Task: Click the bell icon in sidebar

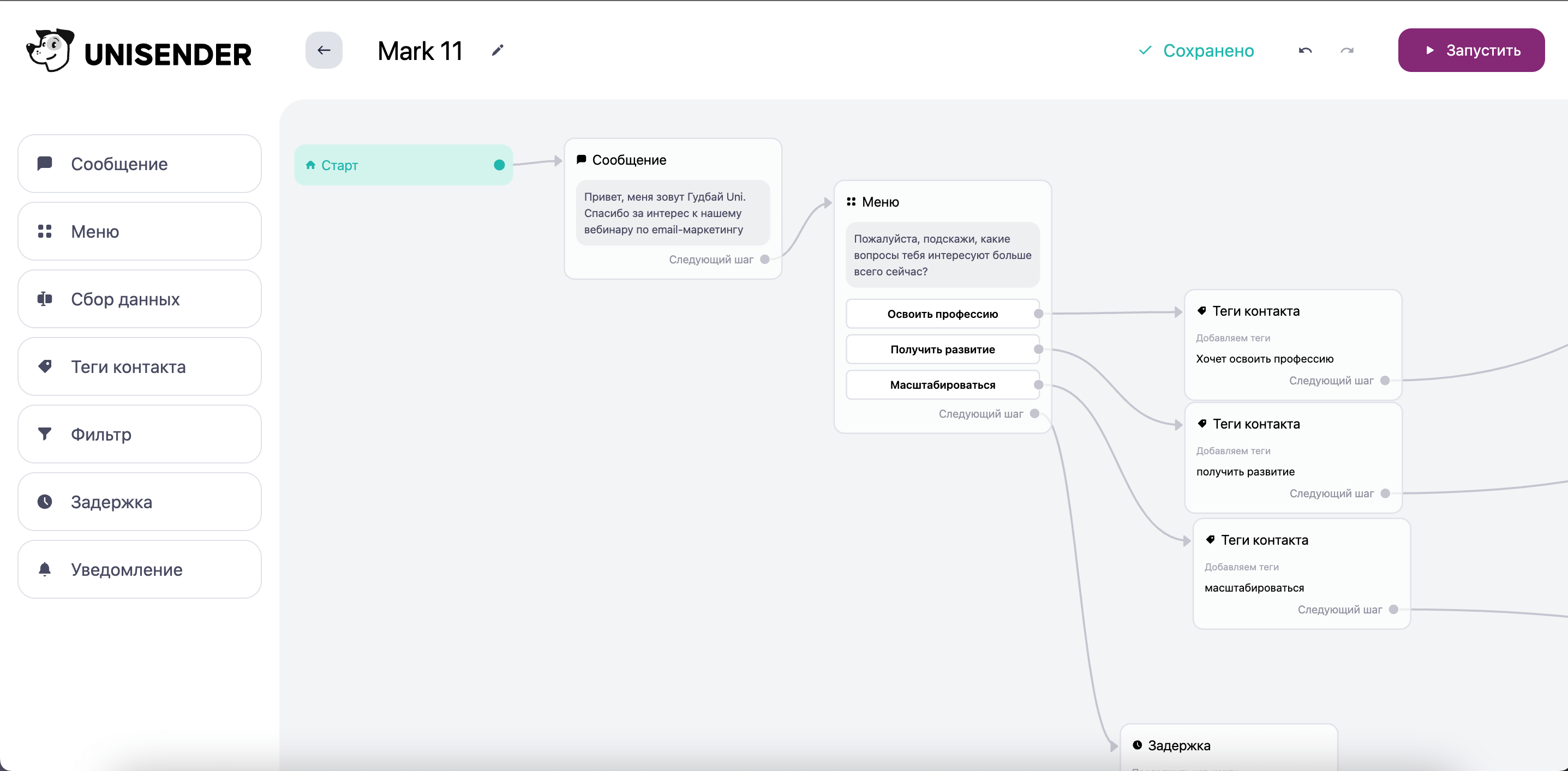Action: [44, 569]
